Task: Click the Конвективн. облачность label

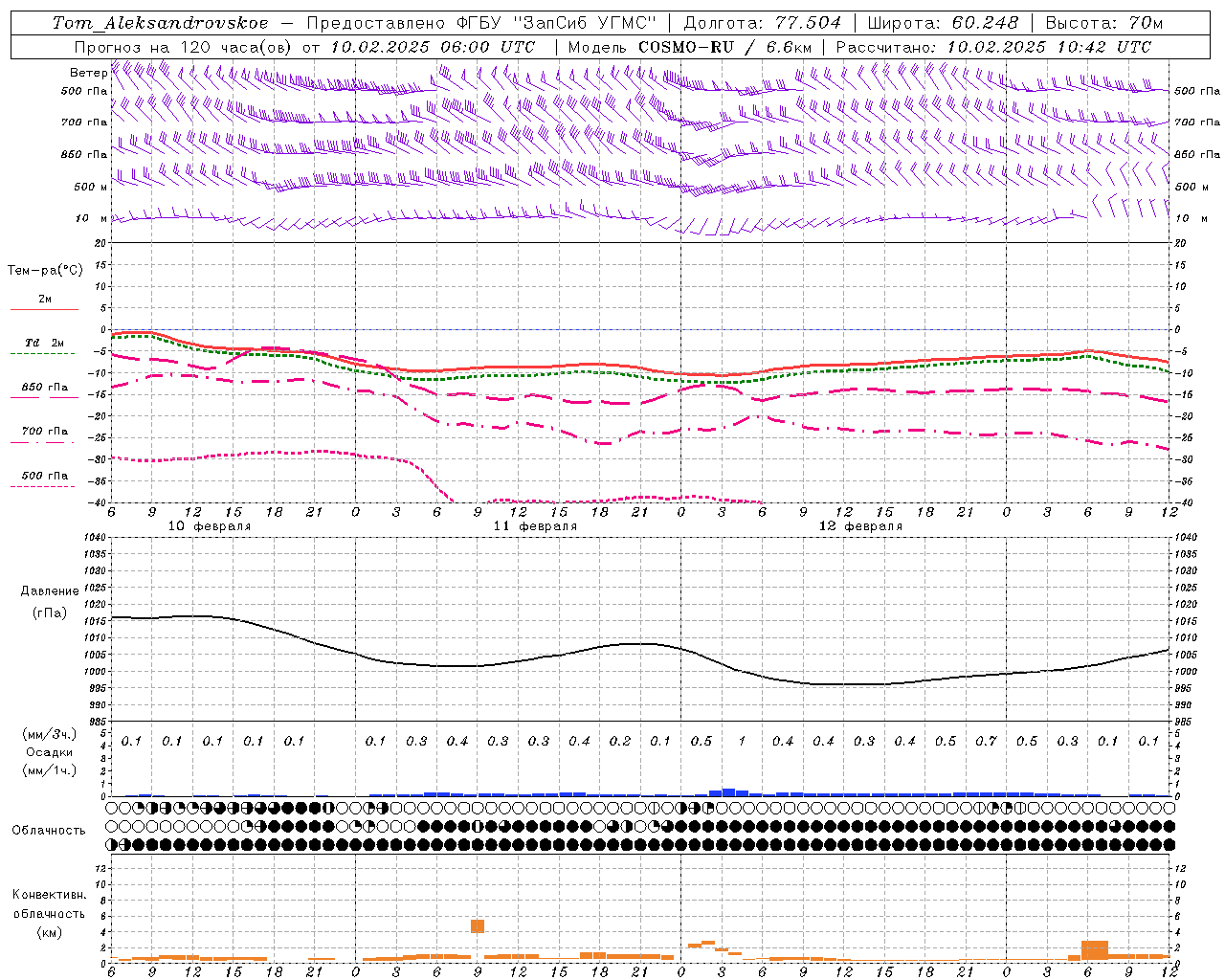Action: click(x=49, y=904)
